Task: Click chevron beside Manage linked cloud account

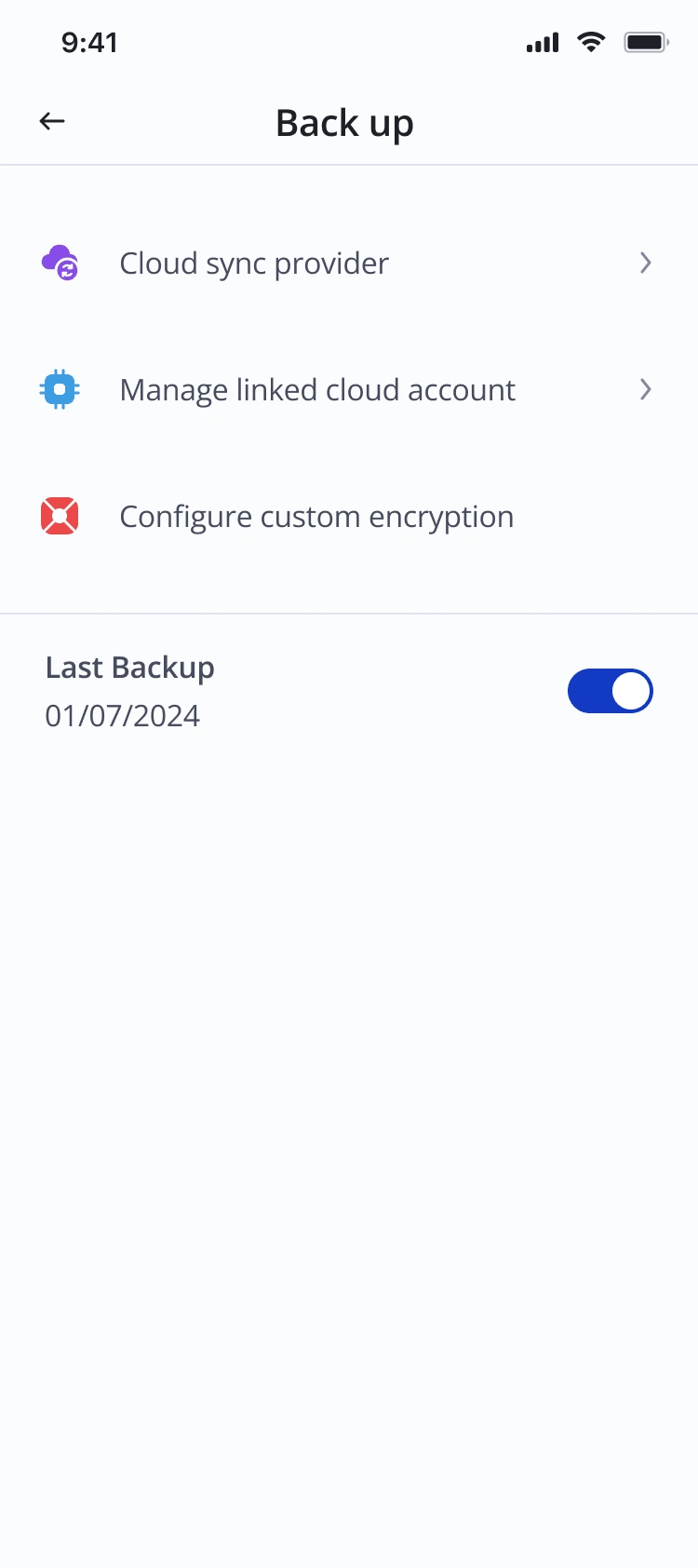Action: tap(645, 389)
